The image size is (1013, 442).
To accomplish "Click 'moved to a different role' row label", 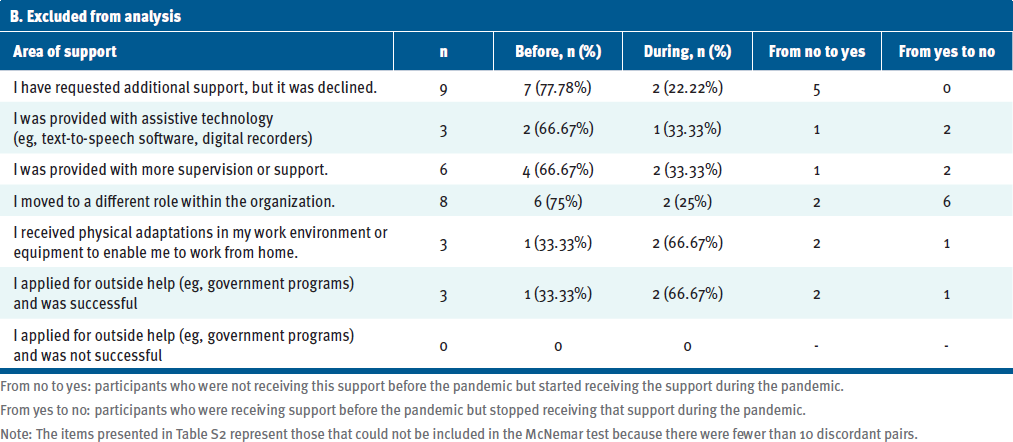I will pyautogui.click(x=174, y=201).
